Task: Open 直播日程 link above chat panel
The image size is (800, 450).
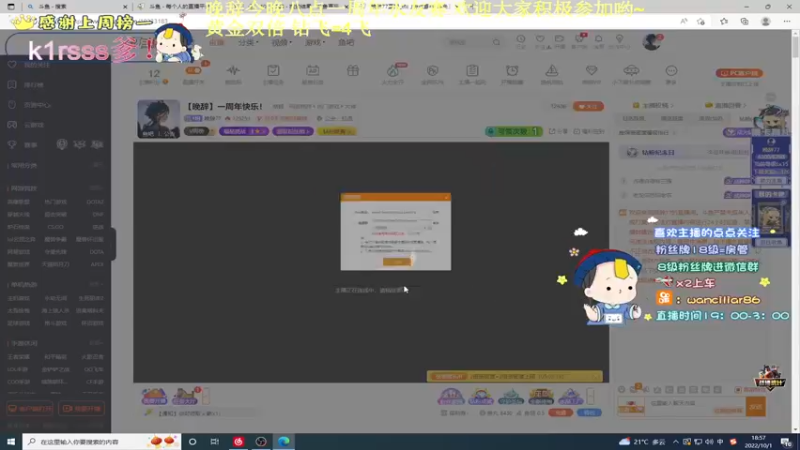Action: pos(726,105)
